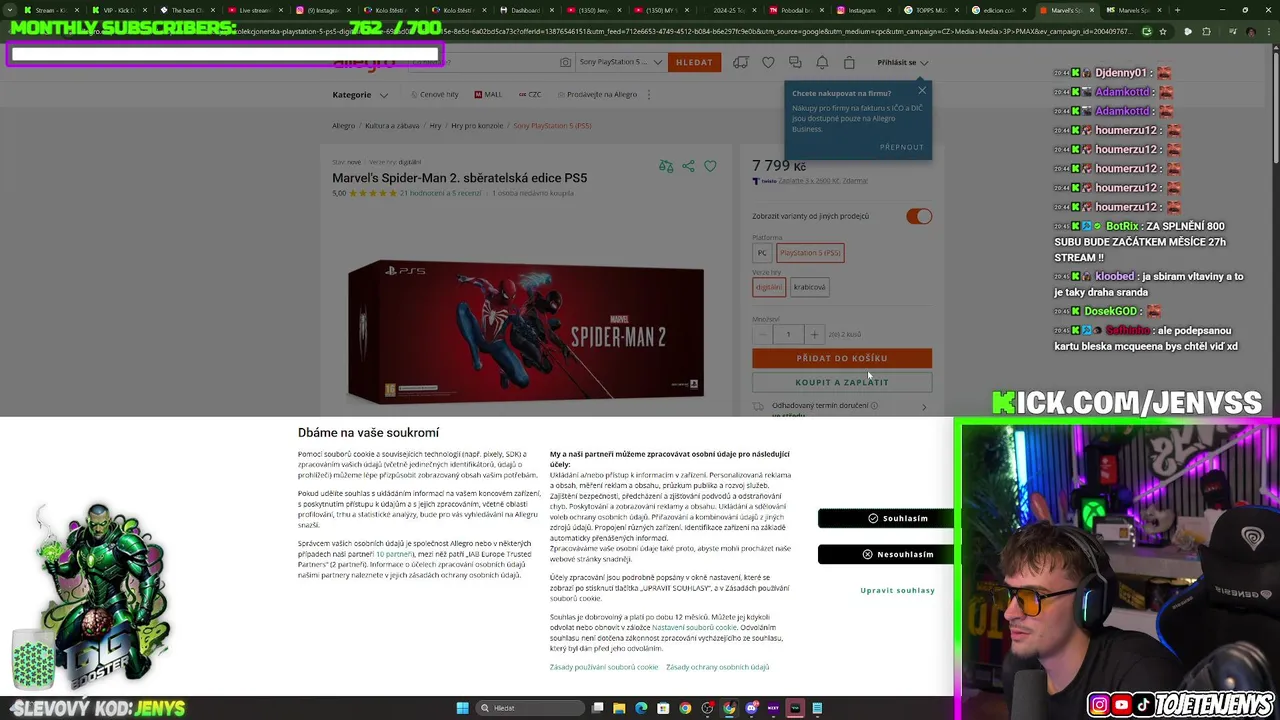Expand delivery estimate chevron arrow
The image size is (1280, 720).
coord(923,407)
